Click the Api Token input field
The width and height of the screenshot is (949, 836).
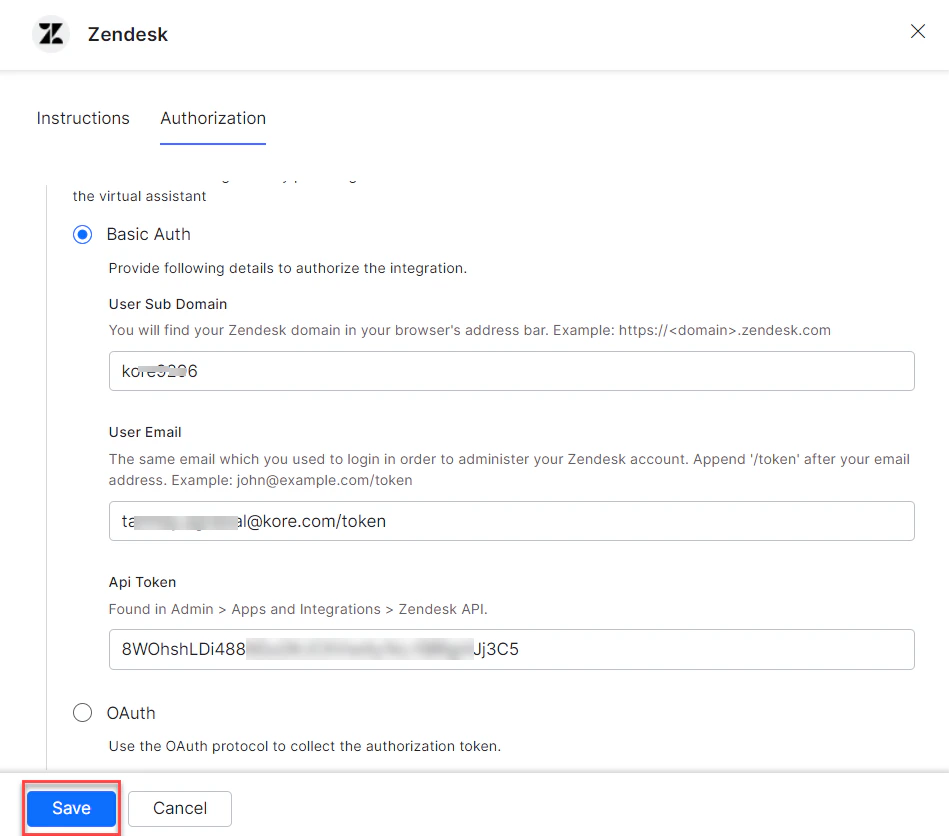[512, 649]
